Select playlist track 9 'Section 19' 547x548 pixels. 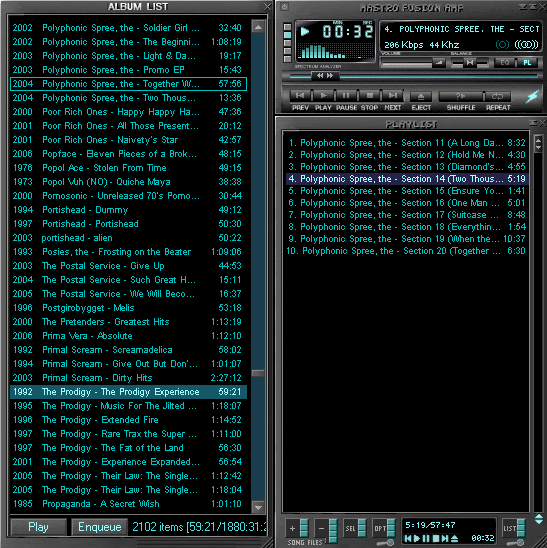[406, 239]
